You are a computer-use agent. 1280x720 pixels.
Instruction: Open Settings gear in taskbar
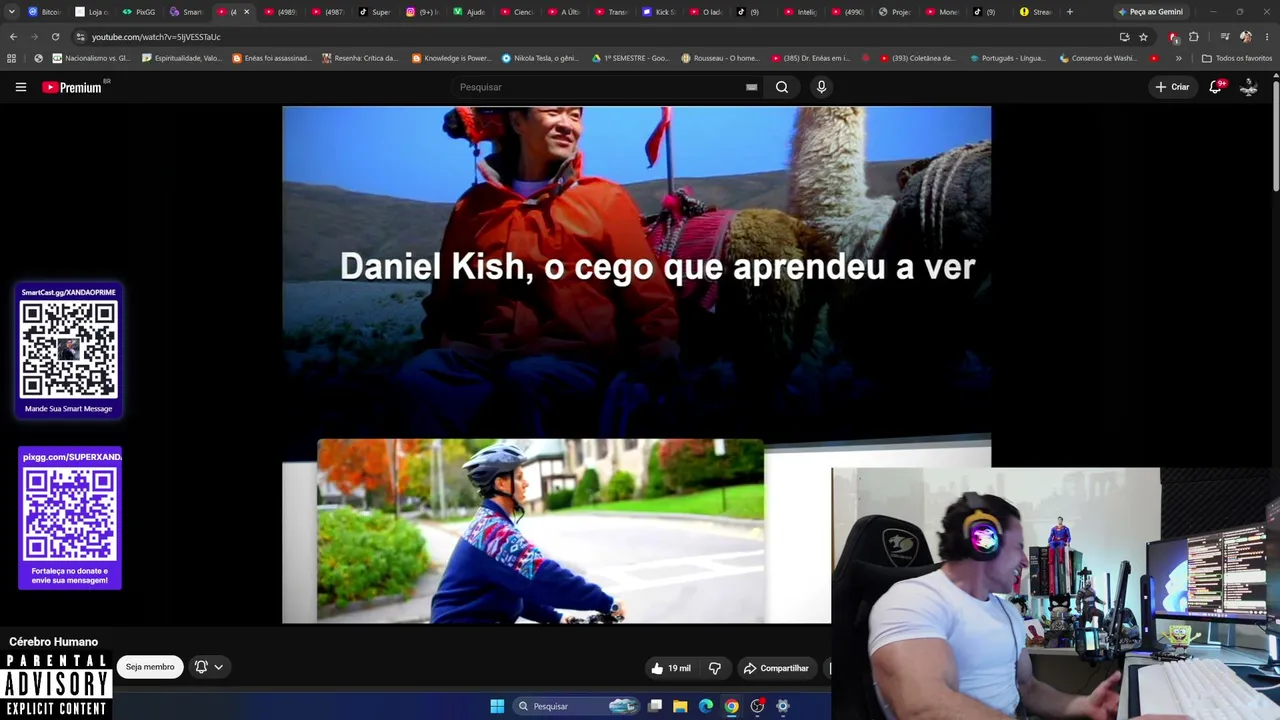783,706
